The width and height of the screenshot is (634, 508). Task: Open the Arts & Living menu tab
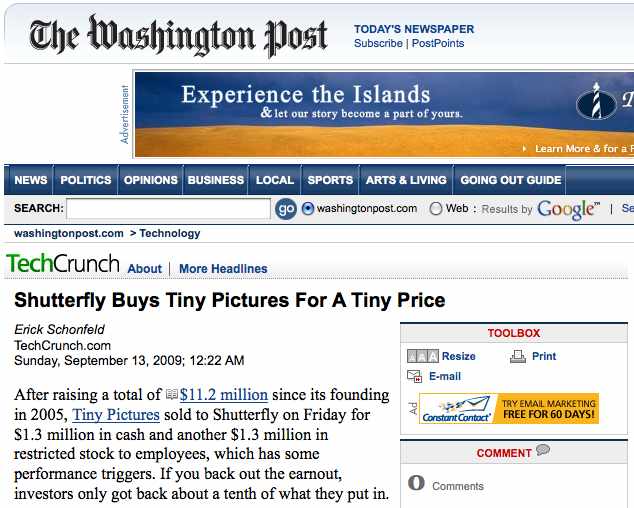(406, 180)
